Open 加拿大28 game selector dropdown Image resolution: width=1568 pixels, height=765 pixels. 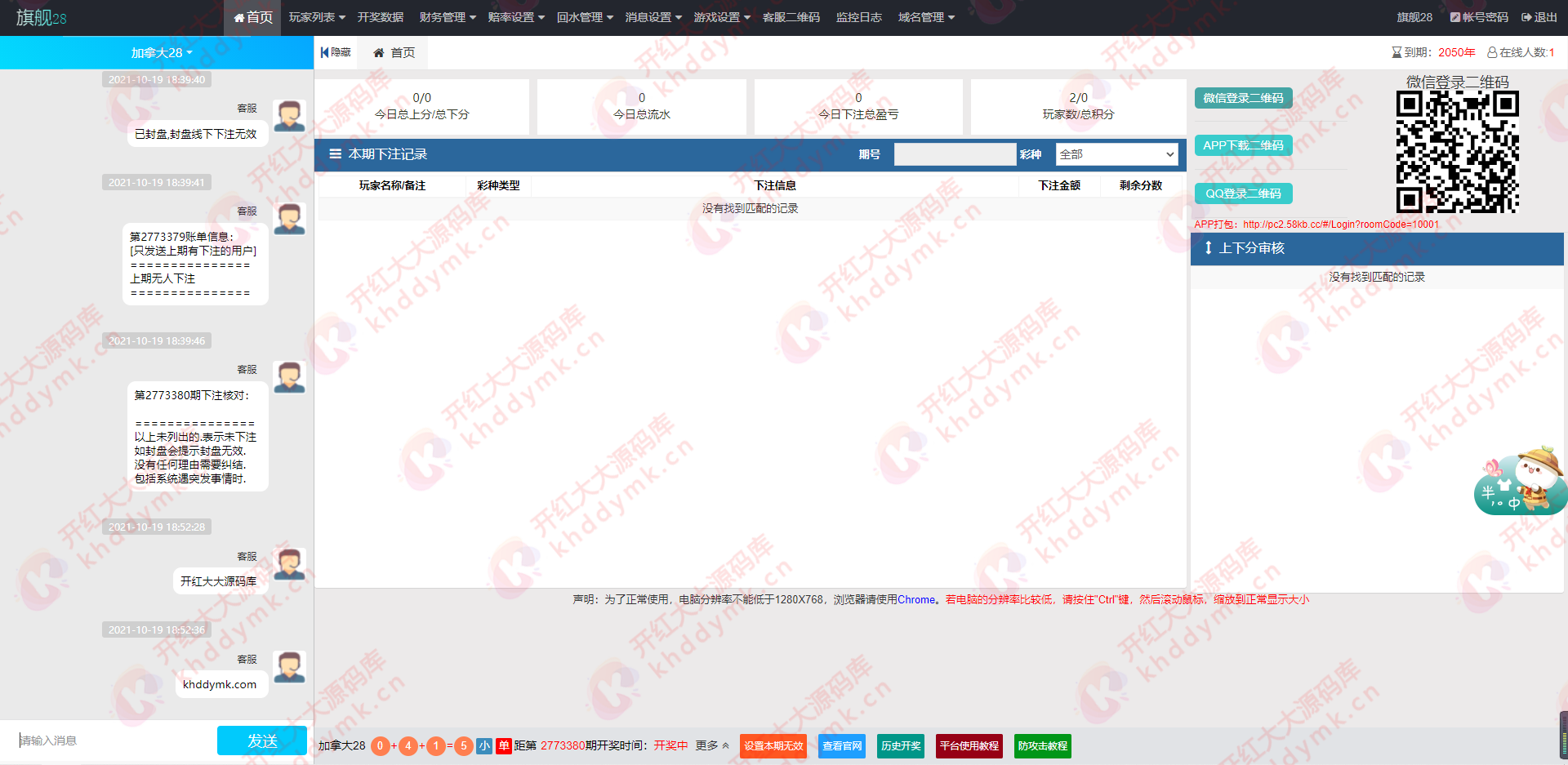coord(162,52)
